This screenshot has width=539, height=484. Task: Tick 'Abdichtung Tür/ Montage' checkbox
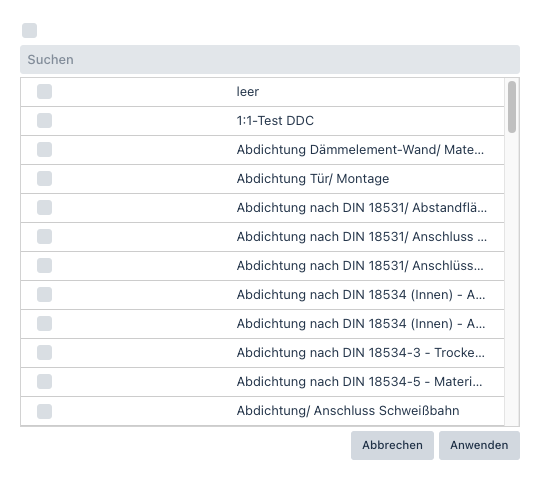tap(45, 178)
